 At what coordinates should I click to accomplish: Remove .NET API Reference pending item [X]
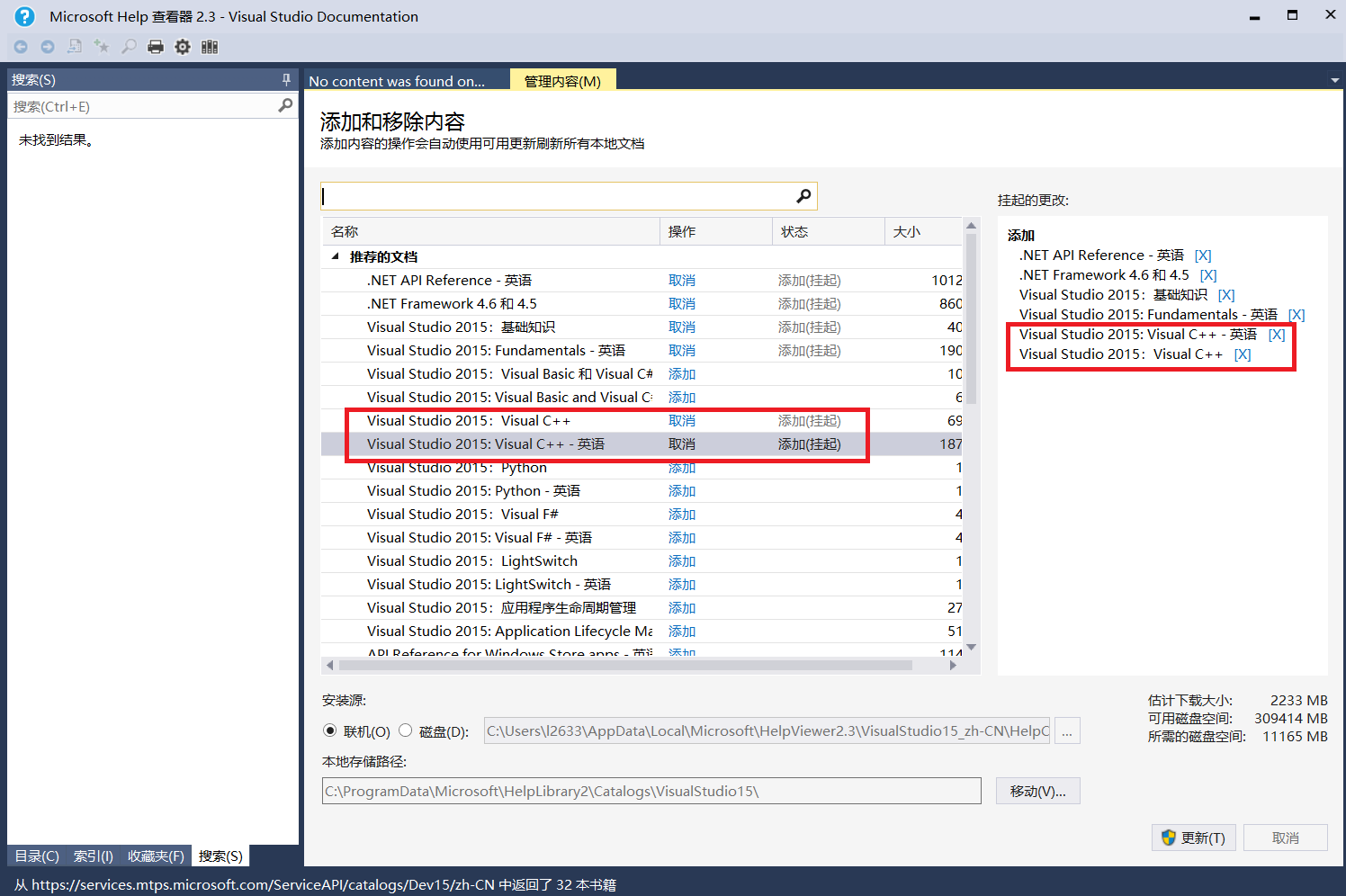click(x=1203, y=255)
